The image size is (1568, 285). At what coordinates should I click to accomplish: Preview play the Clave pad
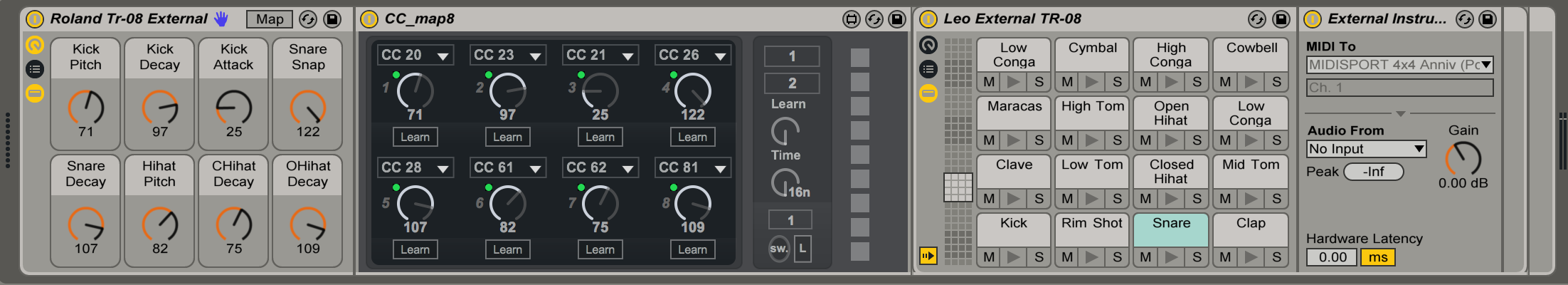1014,199
